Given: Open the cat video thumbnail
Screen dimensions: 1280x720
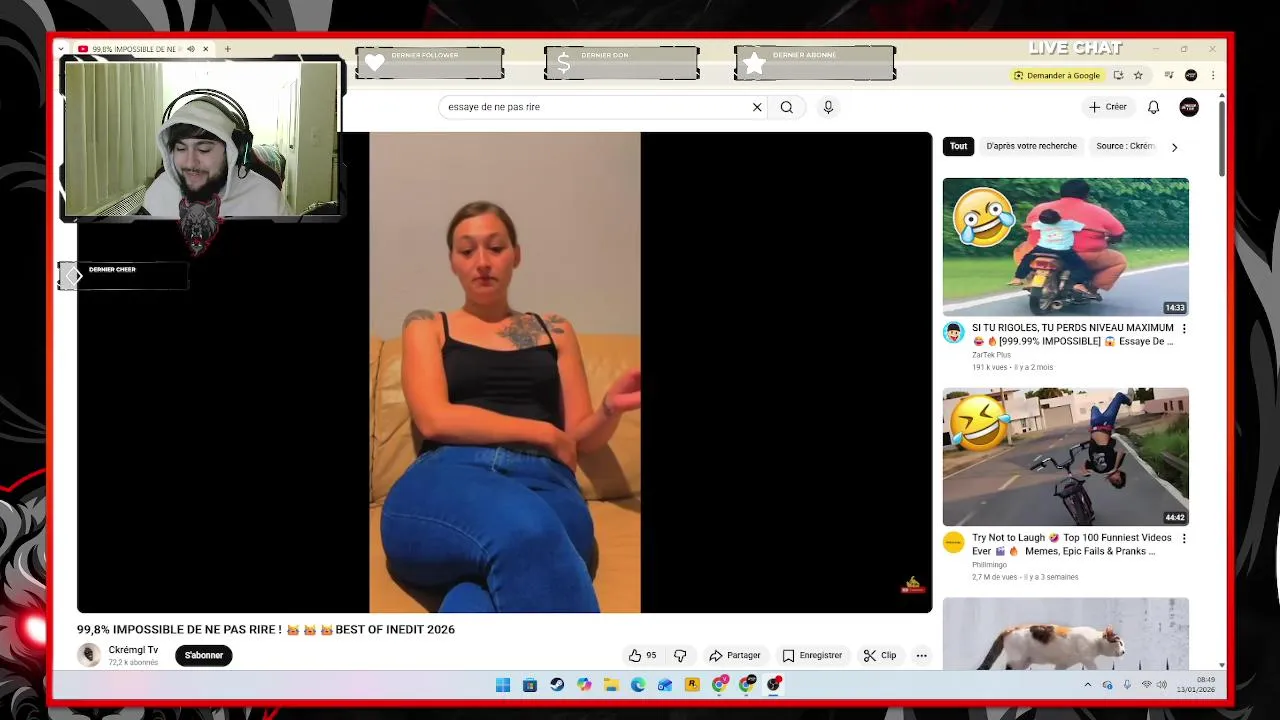Looking at the screenshot, I should [1066, 634].
